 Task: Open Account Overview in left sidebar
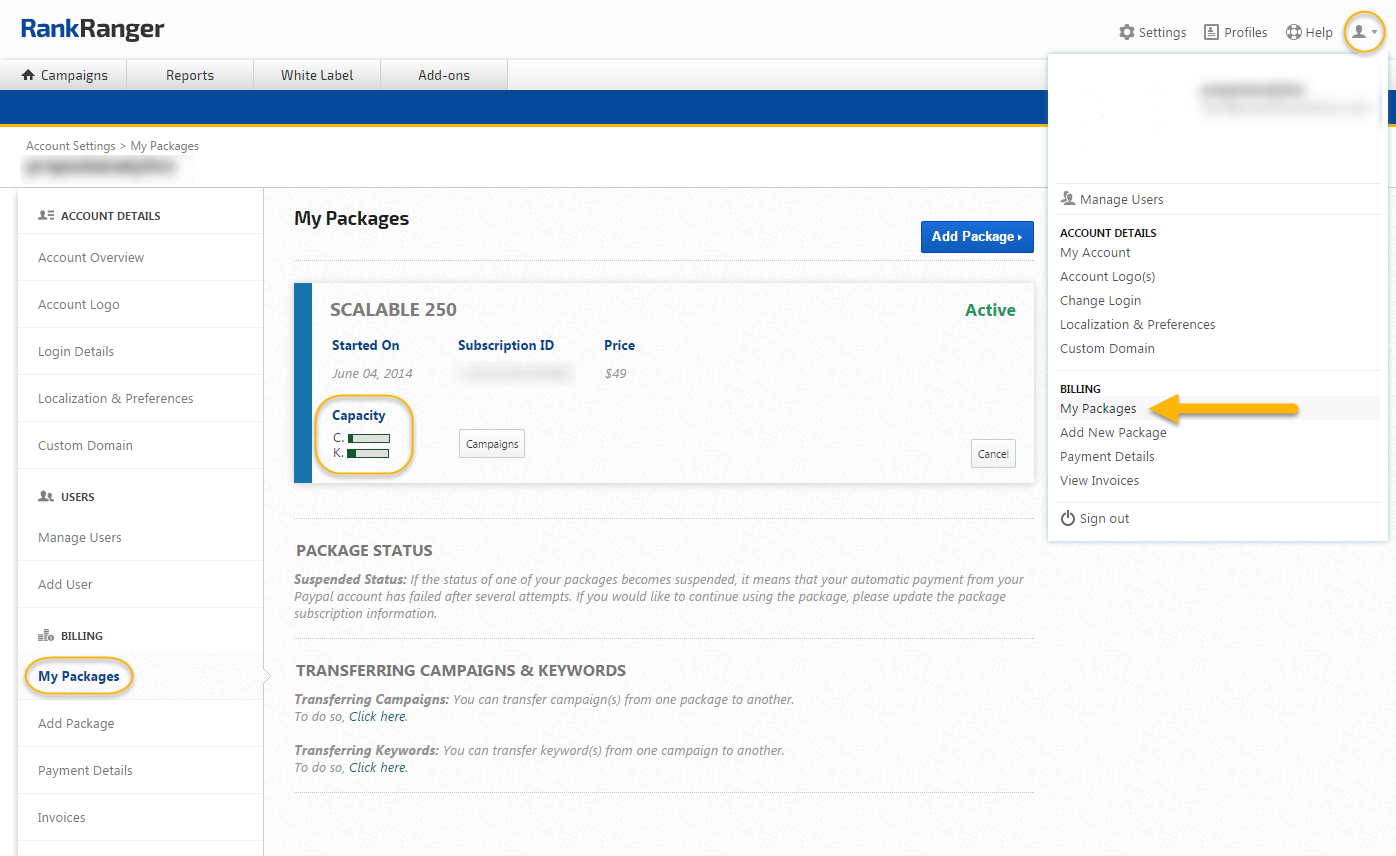pos(91,258)
